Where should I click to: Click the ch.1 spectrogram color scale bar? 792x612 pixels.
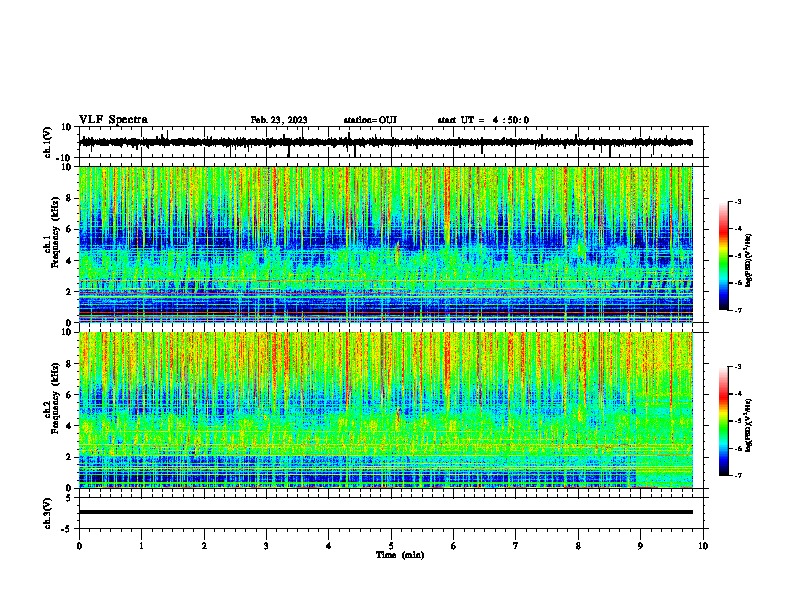click(x=724, y=256)
